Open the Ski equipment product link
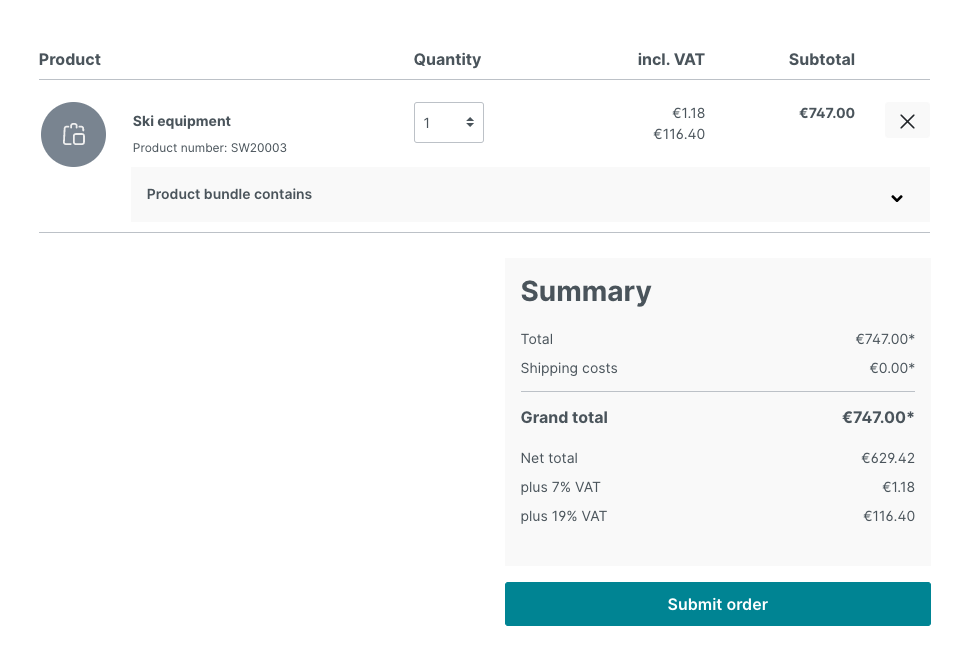This screenshot has height=667, width=962. tap(182, 121)
